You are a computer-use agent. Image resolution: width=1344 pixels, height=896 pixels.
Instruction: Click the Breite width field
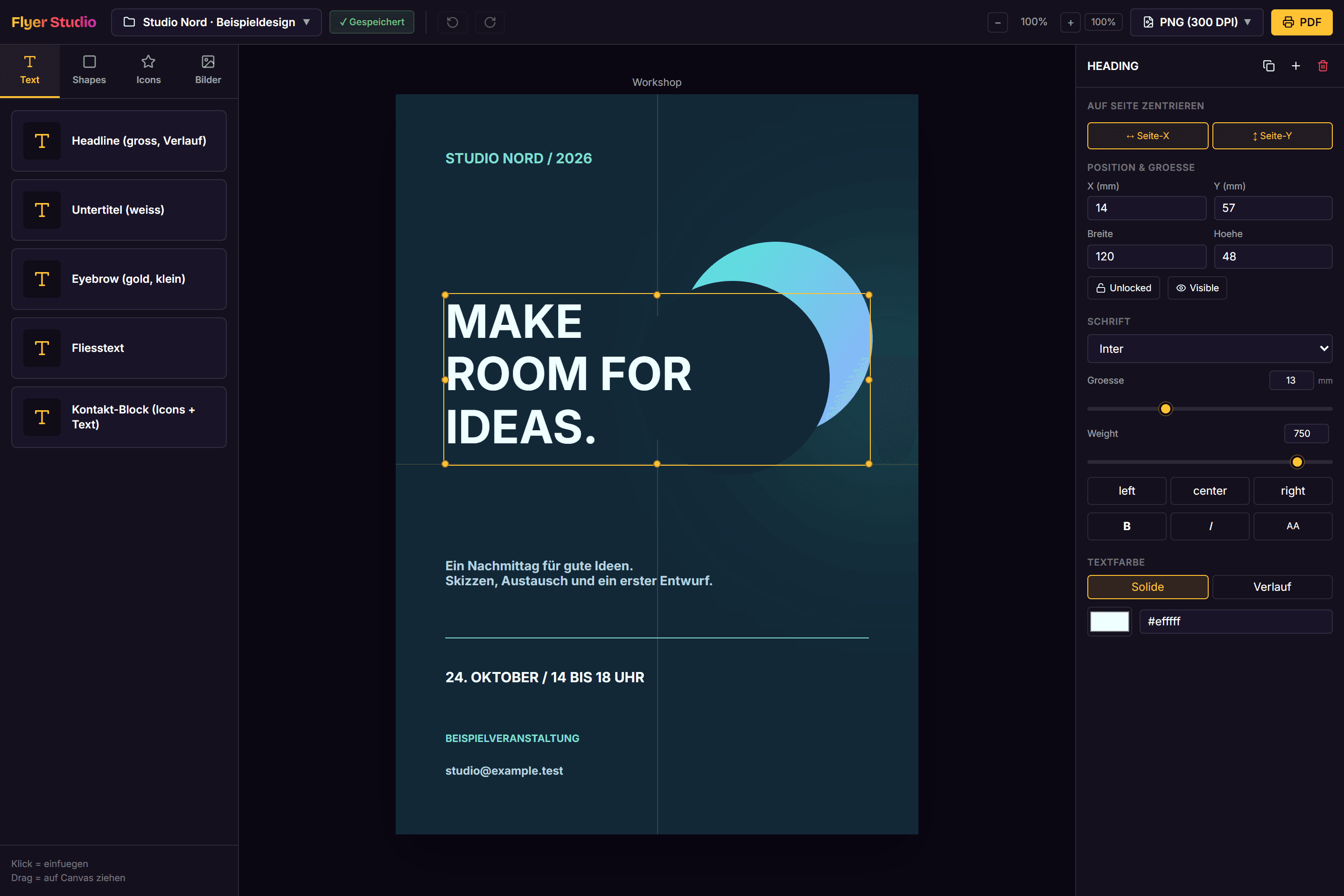point(1146,257)
